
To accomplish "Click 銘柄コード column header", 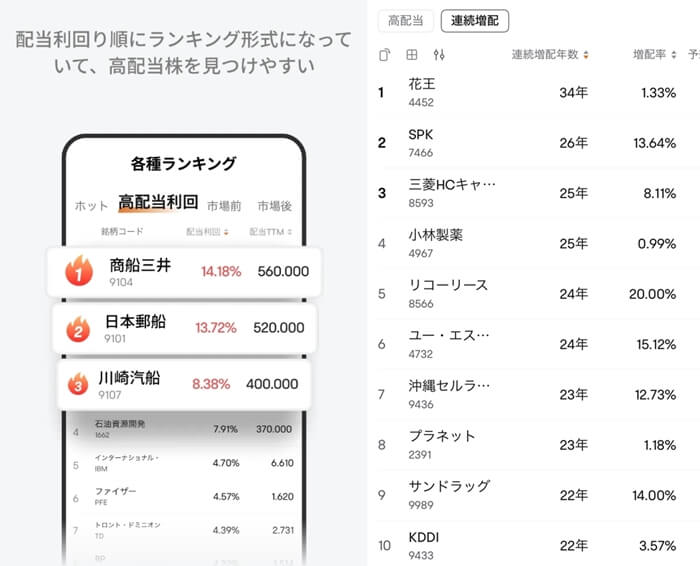I will [x=122, y=231].
